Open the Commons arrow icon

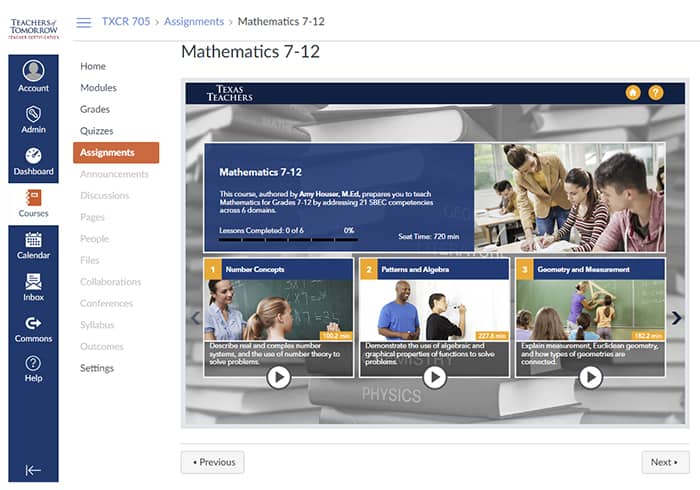click(x=33, y=323)
